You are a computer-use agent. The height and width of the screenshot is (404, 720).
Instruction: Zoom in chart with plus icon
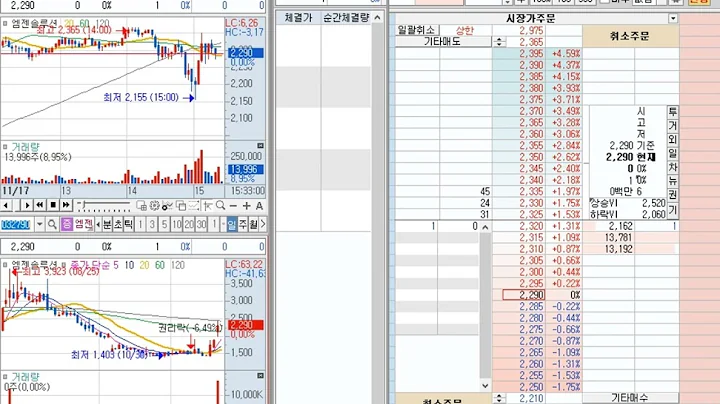point(247,206)
